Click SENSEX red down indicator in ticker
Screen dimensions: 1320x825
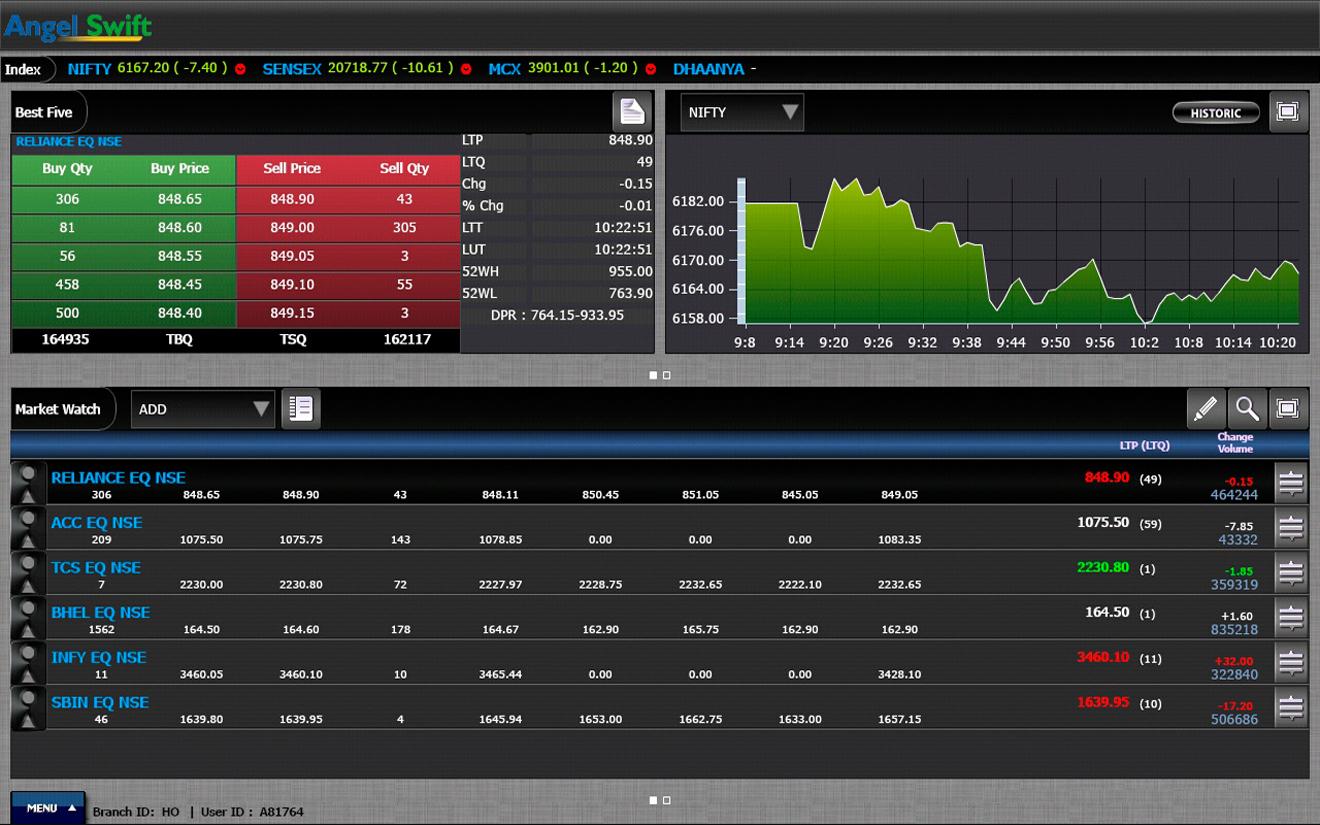point(466,69)
